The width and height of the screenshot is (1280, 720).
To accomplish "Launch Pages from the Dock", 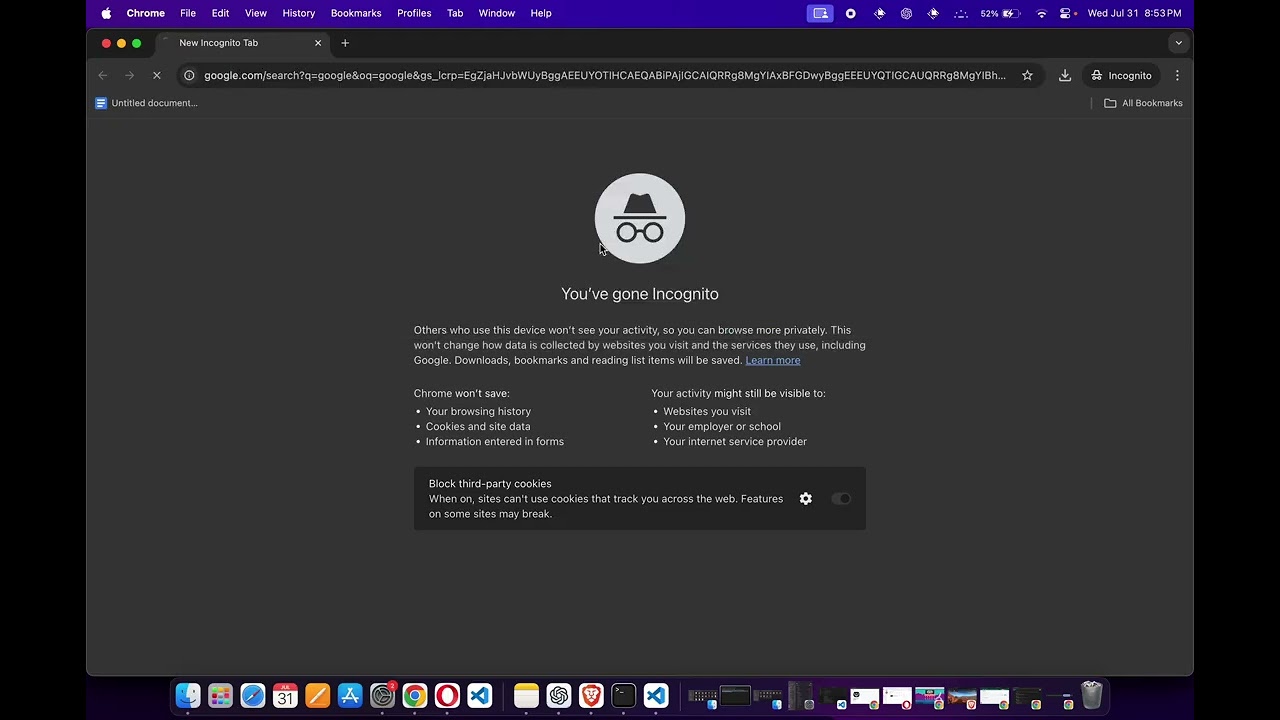I will click(317, 695).
